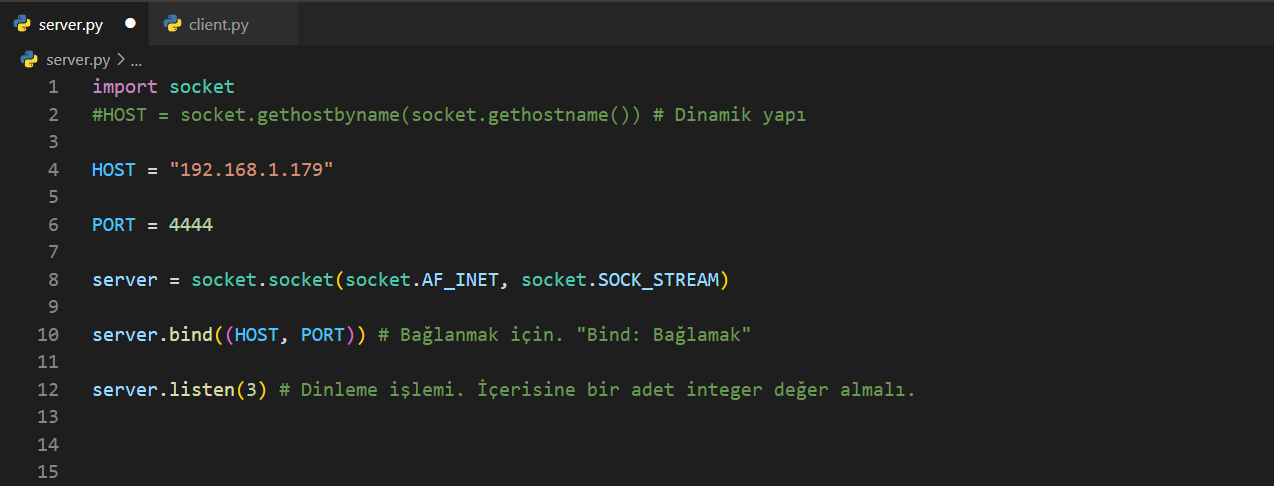
Task: Click the Python icon on server.py tab
Action: tap(22, 24)
